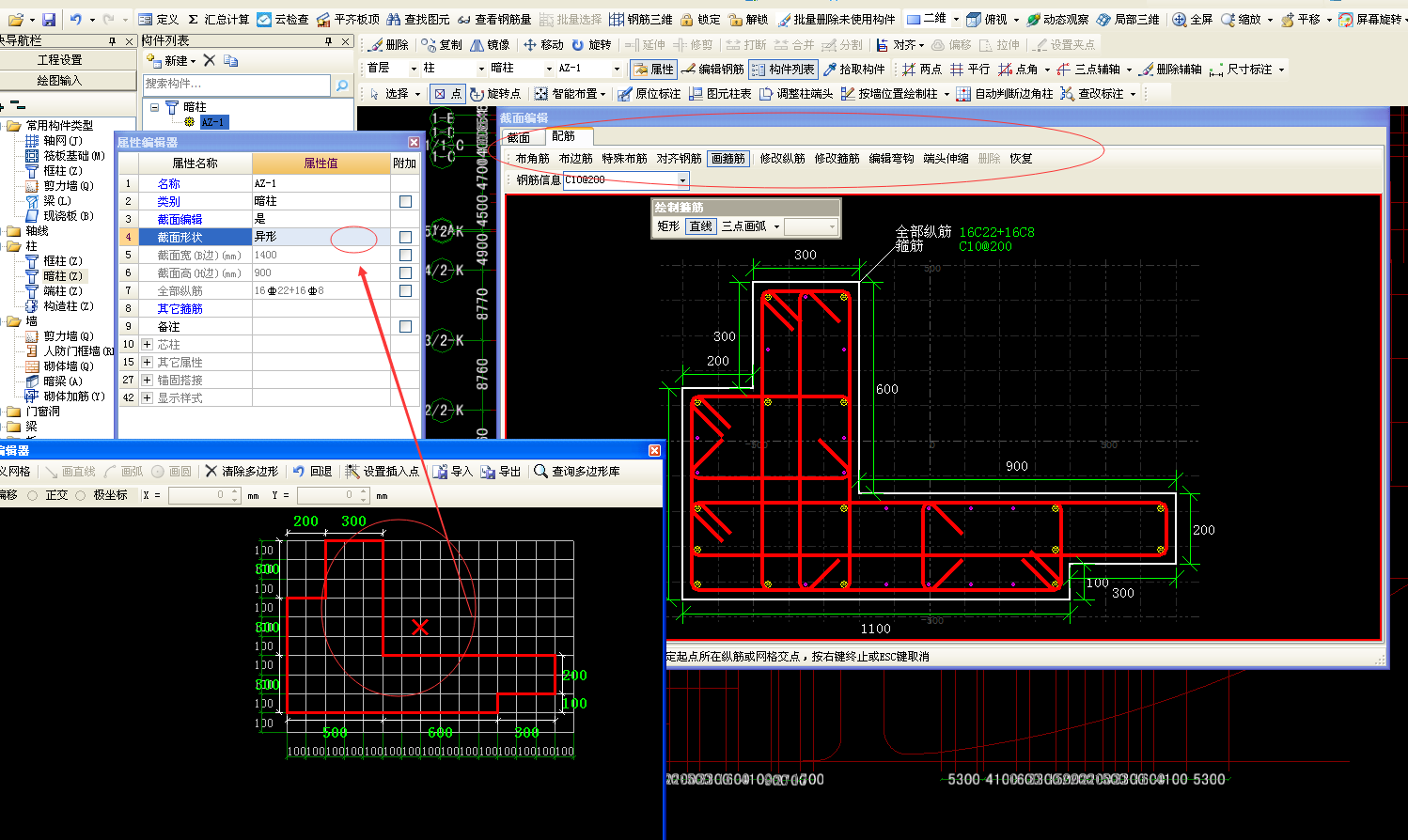
Task: Open 定义 (Define) tool
Action: pyautogui.click(x=158, y=19)
